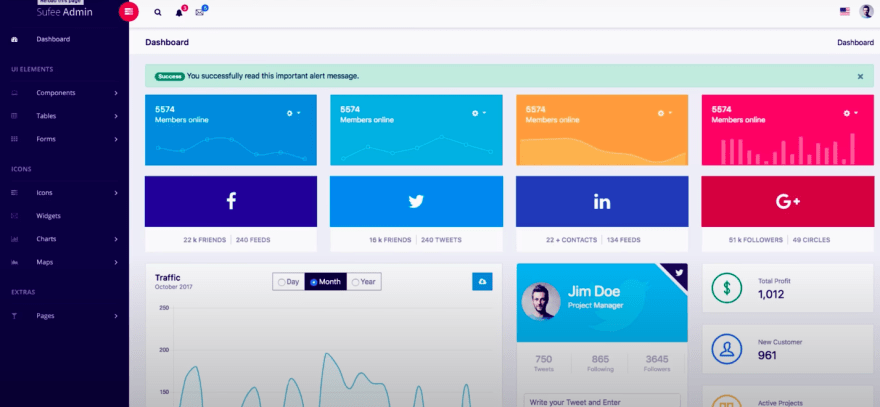Open gear dropdown on pink members card
The height and width of the screenshot is (407, 880).
coord(850,113)
